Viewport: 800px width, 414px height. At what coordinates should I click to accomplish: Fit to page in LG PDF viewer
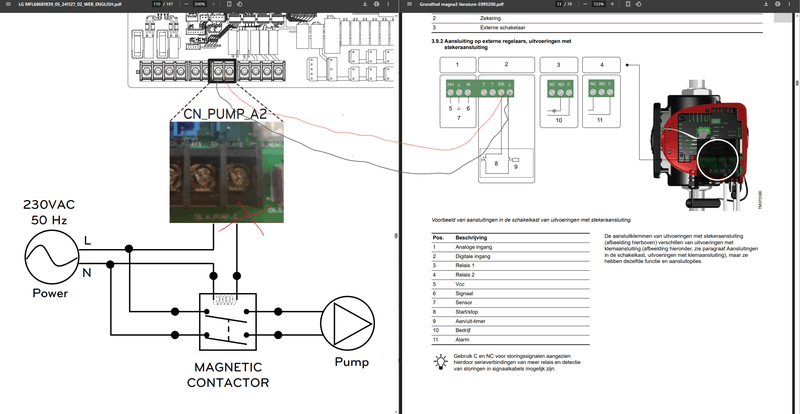click(x=229, y=4)
